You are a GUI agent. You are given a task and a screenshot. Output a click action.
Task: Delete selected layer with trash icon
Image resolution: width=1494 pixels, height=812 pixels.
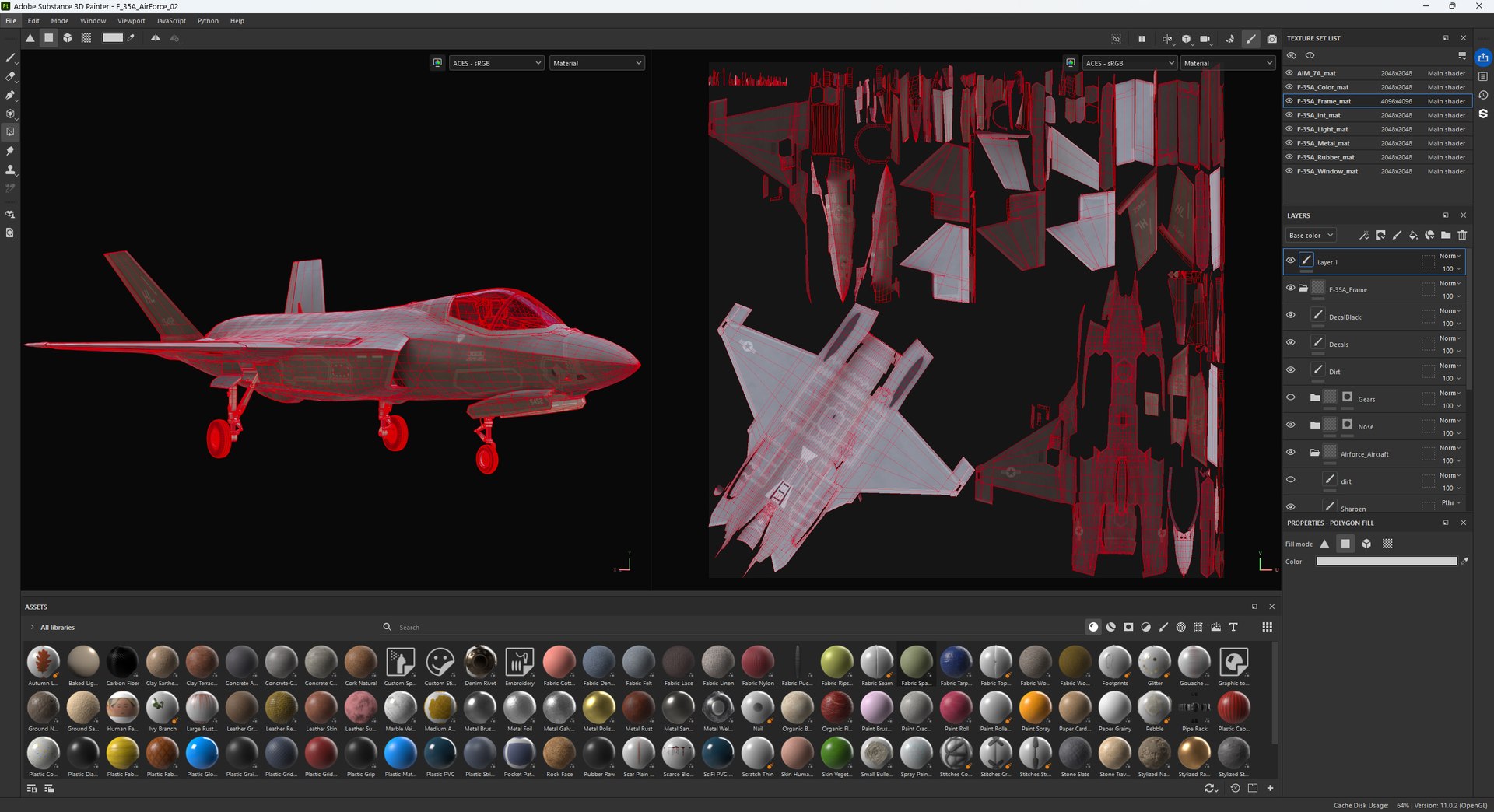click(x=1462, y=235)
